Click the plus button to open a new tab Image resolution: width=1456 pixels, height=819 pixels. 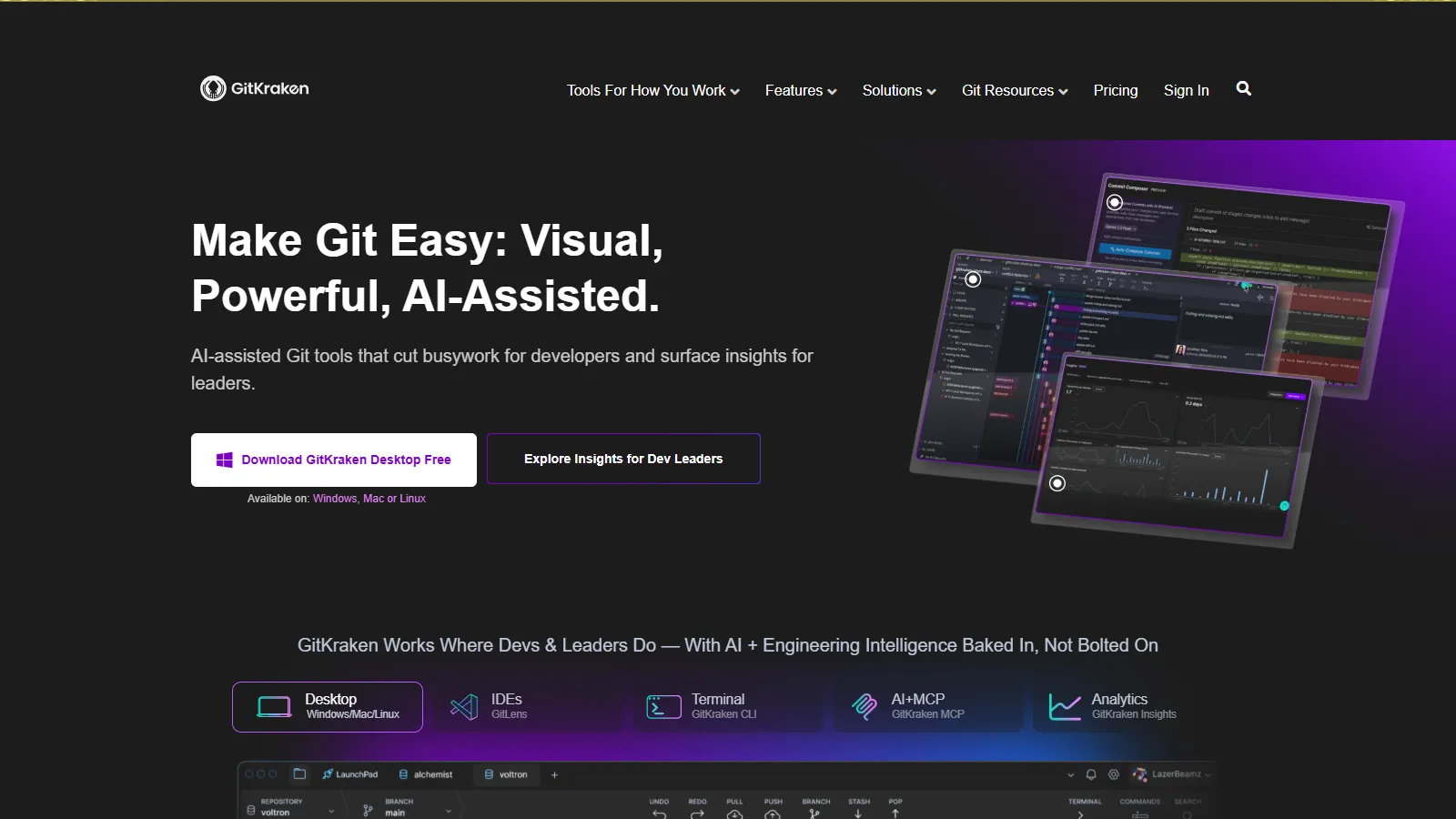554,774
